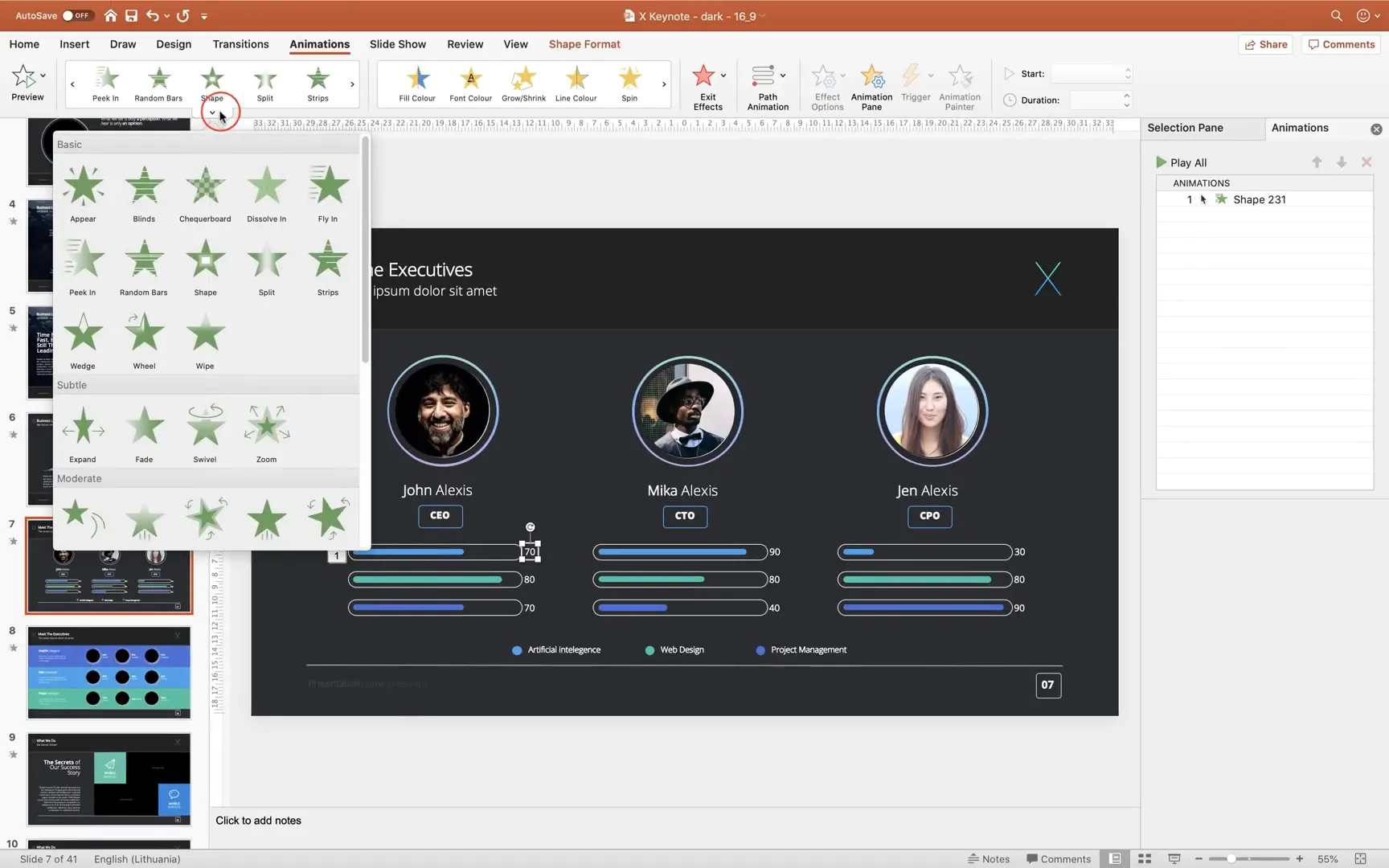Toggle the Notes pane in status bar

tap(989, 859)
